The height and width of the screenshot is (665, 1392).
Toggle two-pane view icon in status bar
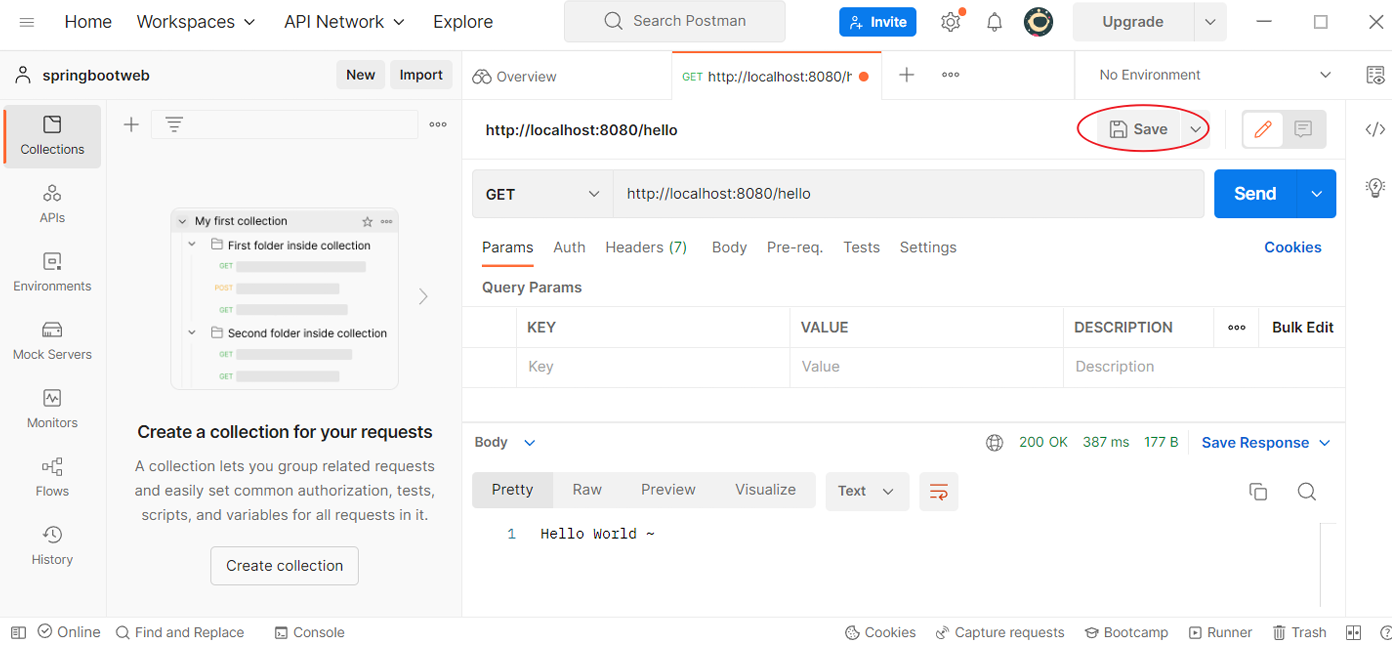(1353, 632)
